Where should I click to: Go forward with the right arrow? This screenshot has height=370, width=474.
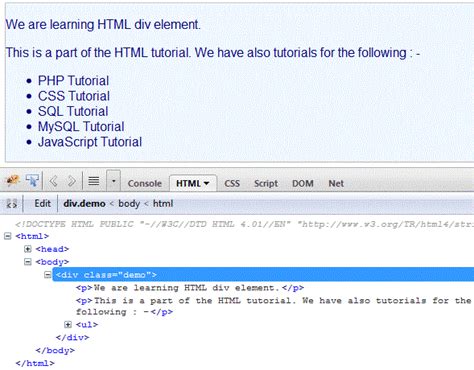[72, 181]
